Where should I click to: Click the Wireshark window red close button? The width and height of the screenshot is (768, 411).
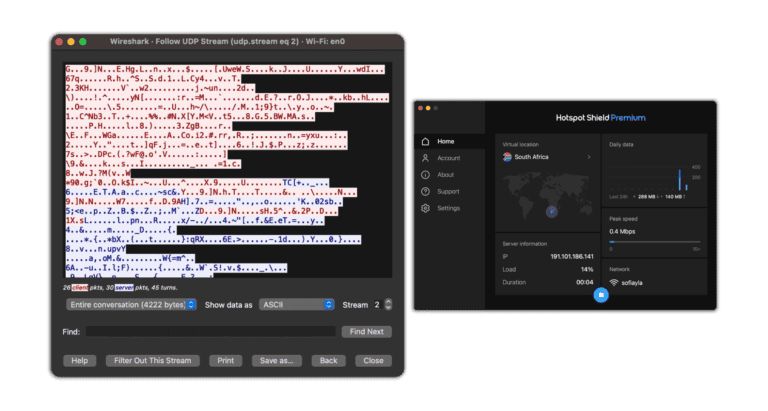click(x=59, y=42)
